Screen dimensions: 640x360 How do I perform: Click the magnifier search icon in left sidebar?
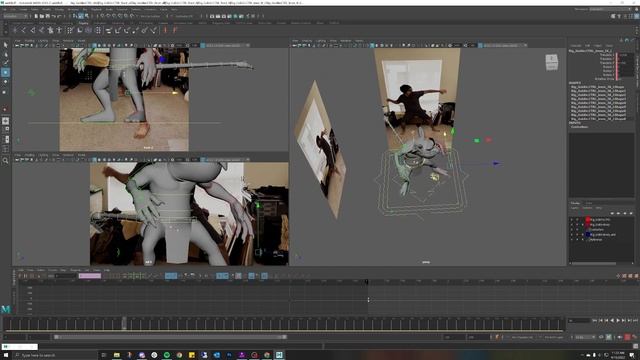tap(5, 161)
